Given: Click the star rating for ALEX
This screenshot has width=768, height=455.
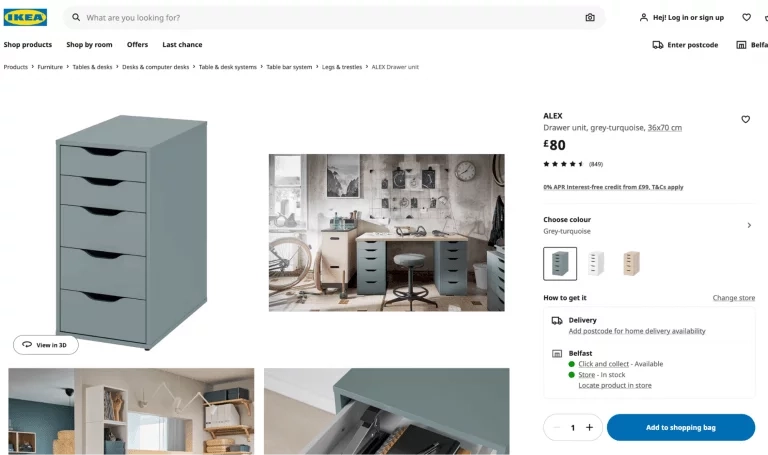Looking at the screenshot, I should pos(563,164).
